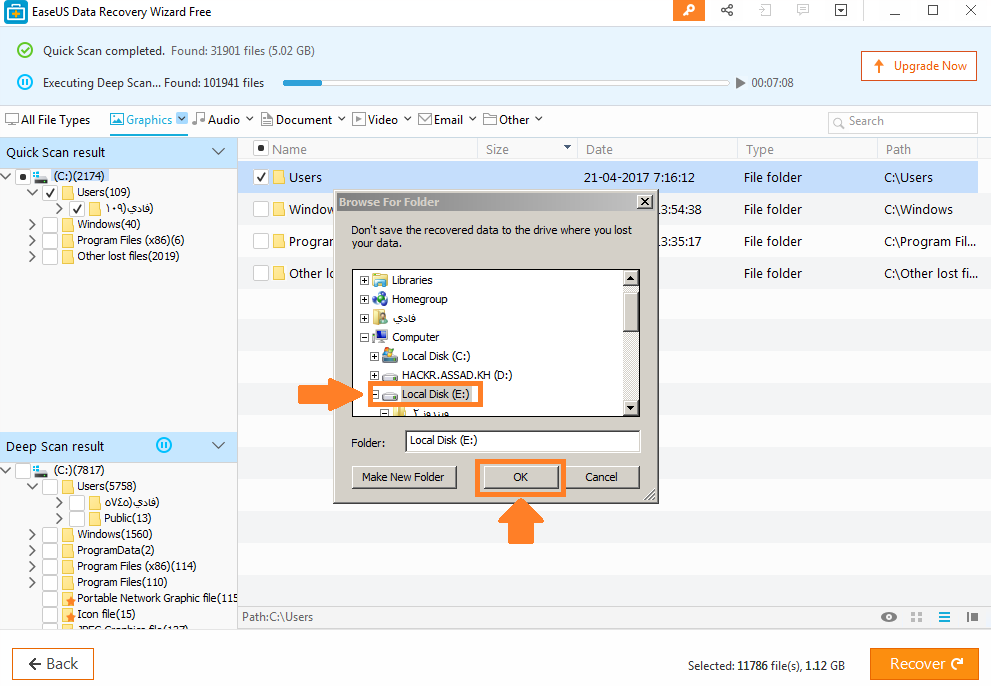The image size is (991, 686).
Task: Toggle Users(109) checkbox in Quick Scan tree
Action: coord(50,193)
